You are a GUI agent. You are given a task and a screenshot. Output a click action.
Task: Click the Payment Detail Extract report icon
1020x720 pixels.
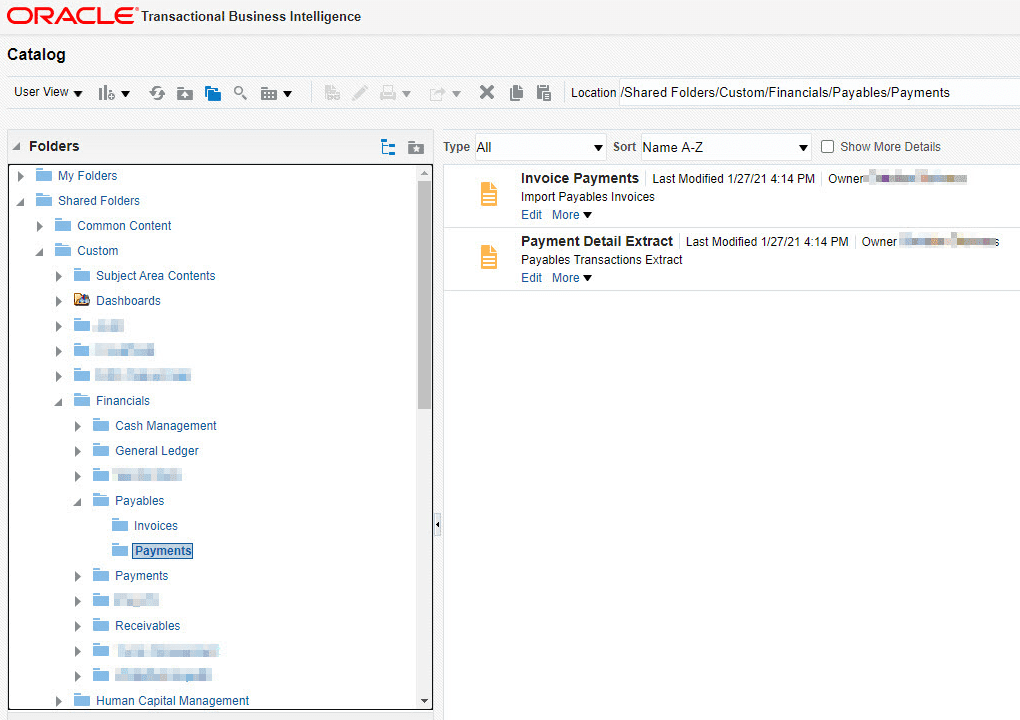(489, 258)
